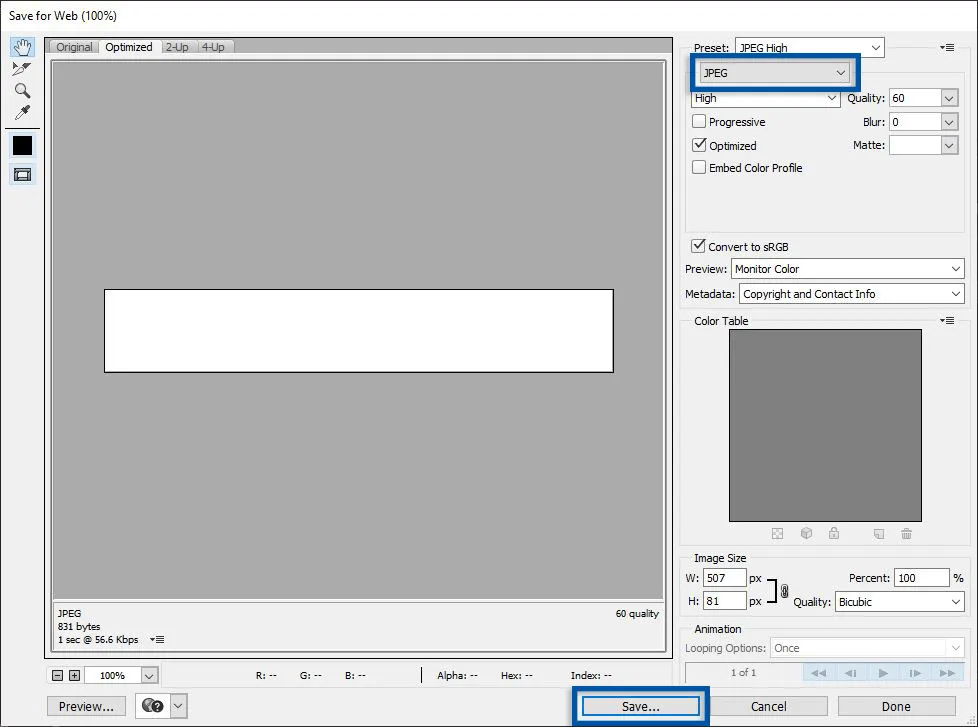
Task: Select the Slice Select tool
Action: pyautogui.click(x=22, y=69)
